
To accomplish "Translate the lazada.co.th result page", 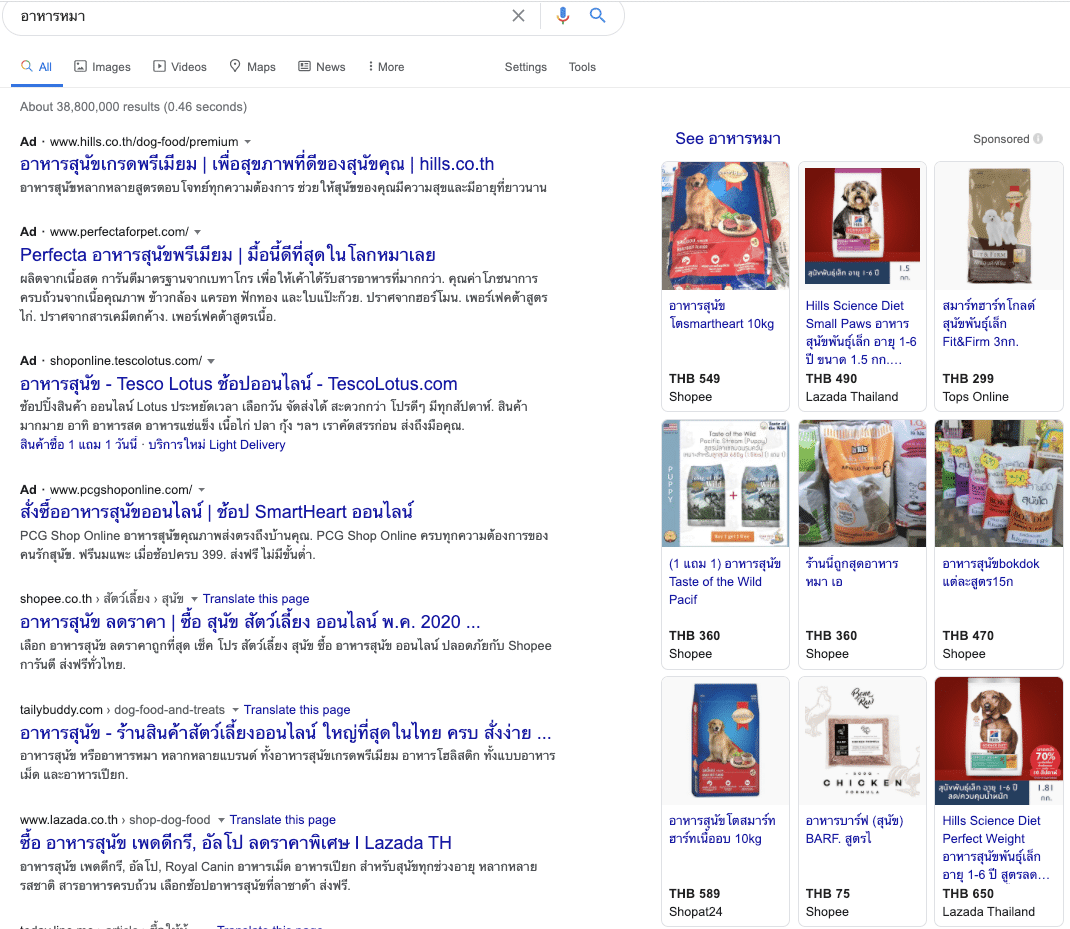I will pos(283,820).
